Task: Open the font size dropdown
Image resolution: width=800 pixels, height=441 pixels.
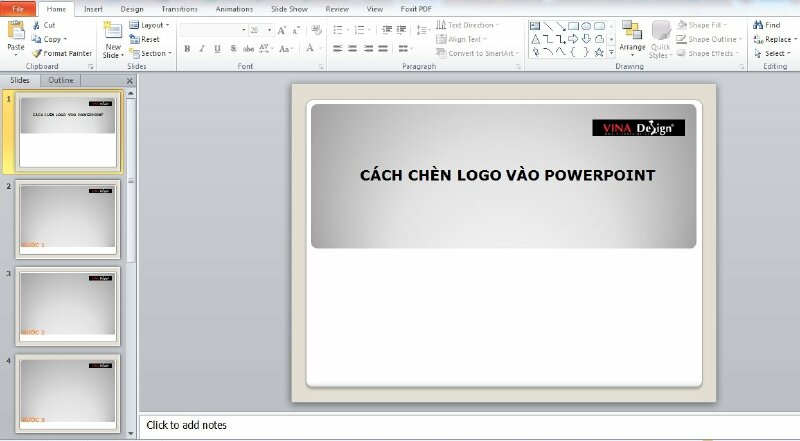Action: (269, 30)
